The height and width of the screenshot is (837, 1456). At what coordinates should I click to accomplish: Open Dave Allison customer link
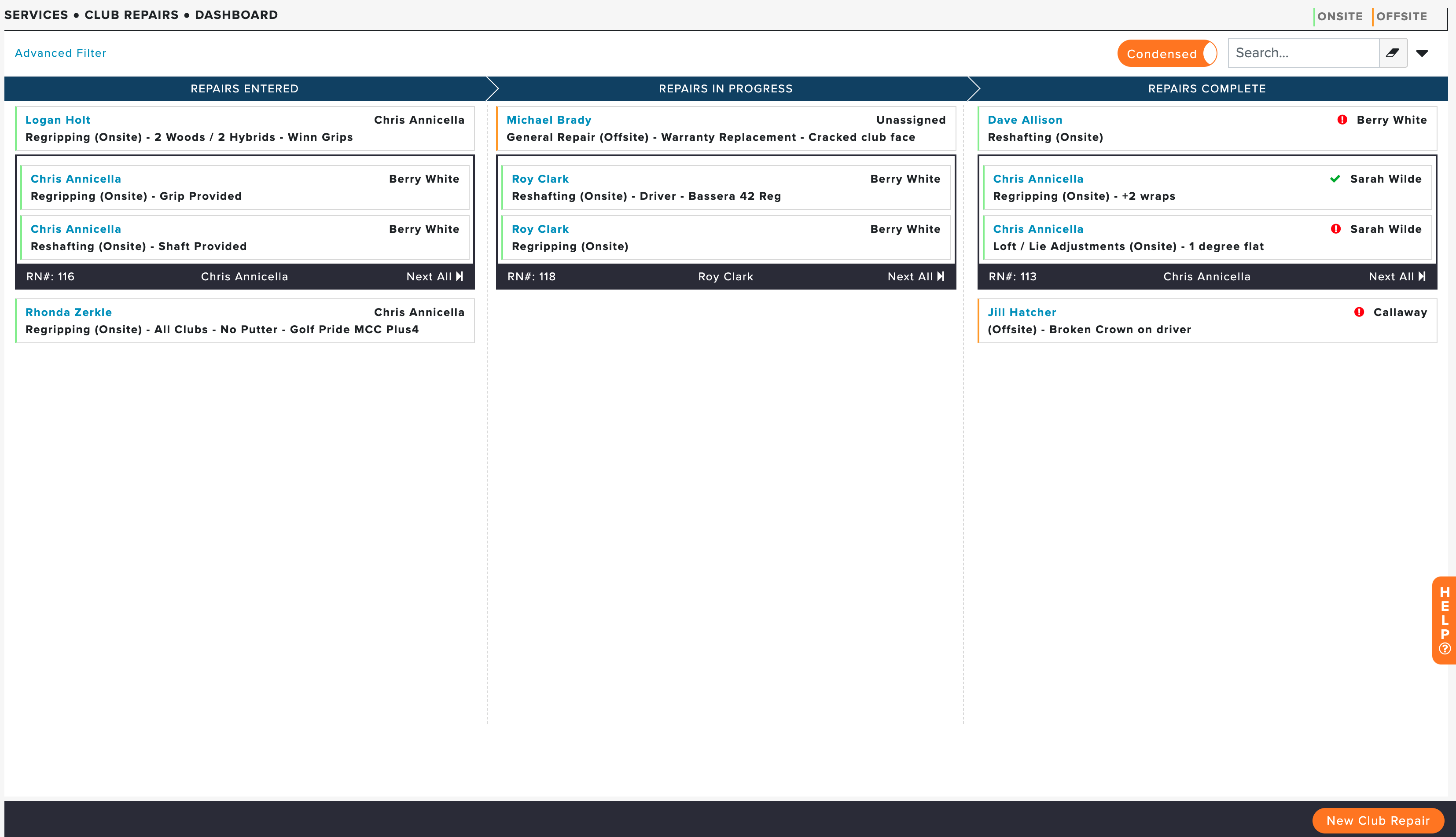[x=1025, y=120]
